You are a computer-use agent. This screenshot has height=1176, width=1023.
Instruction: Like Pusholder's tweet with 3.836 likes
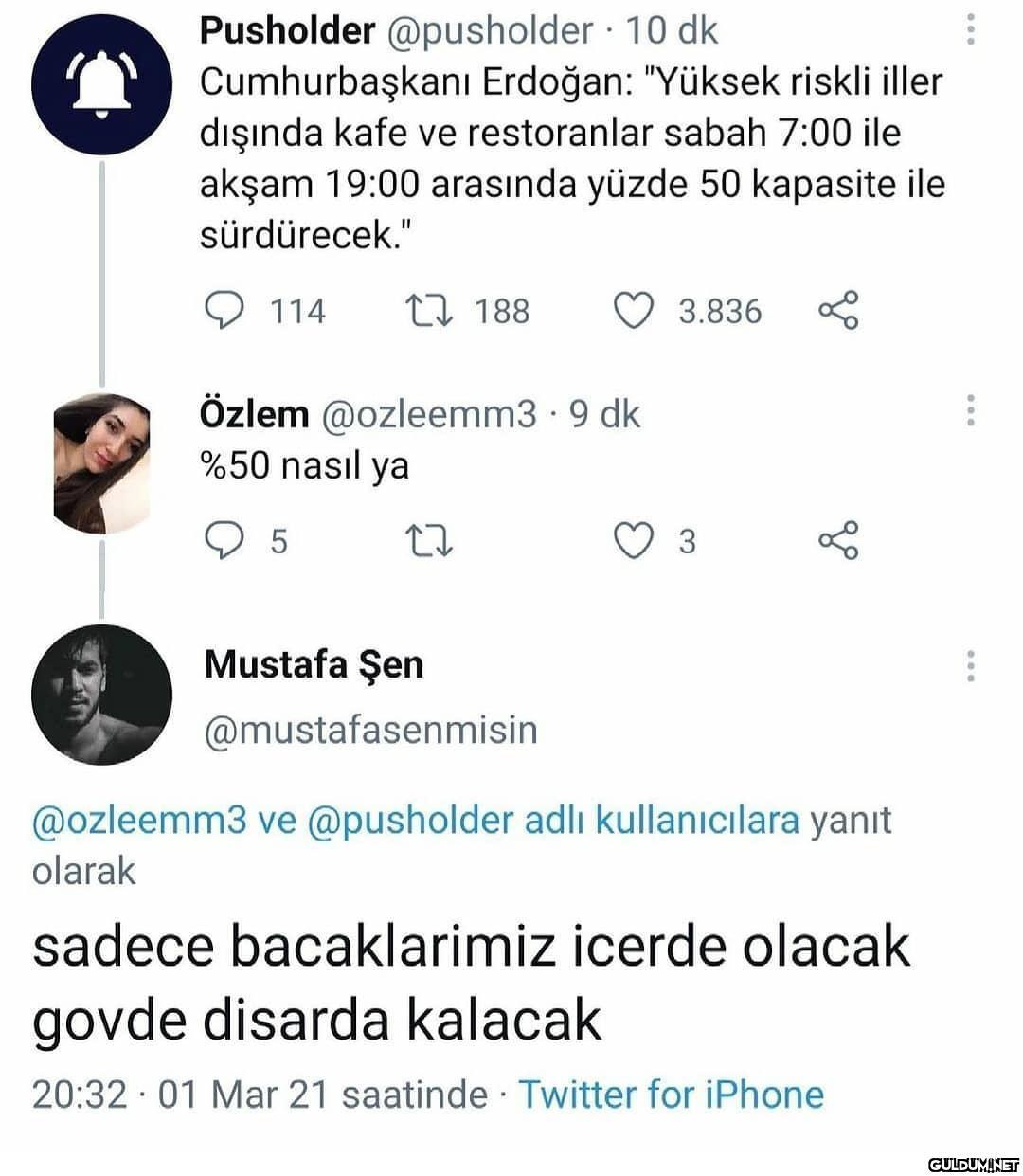point(634,311)
